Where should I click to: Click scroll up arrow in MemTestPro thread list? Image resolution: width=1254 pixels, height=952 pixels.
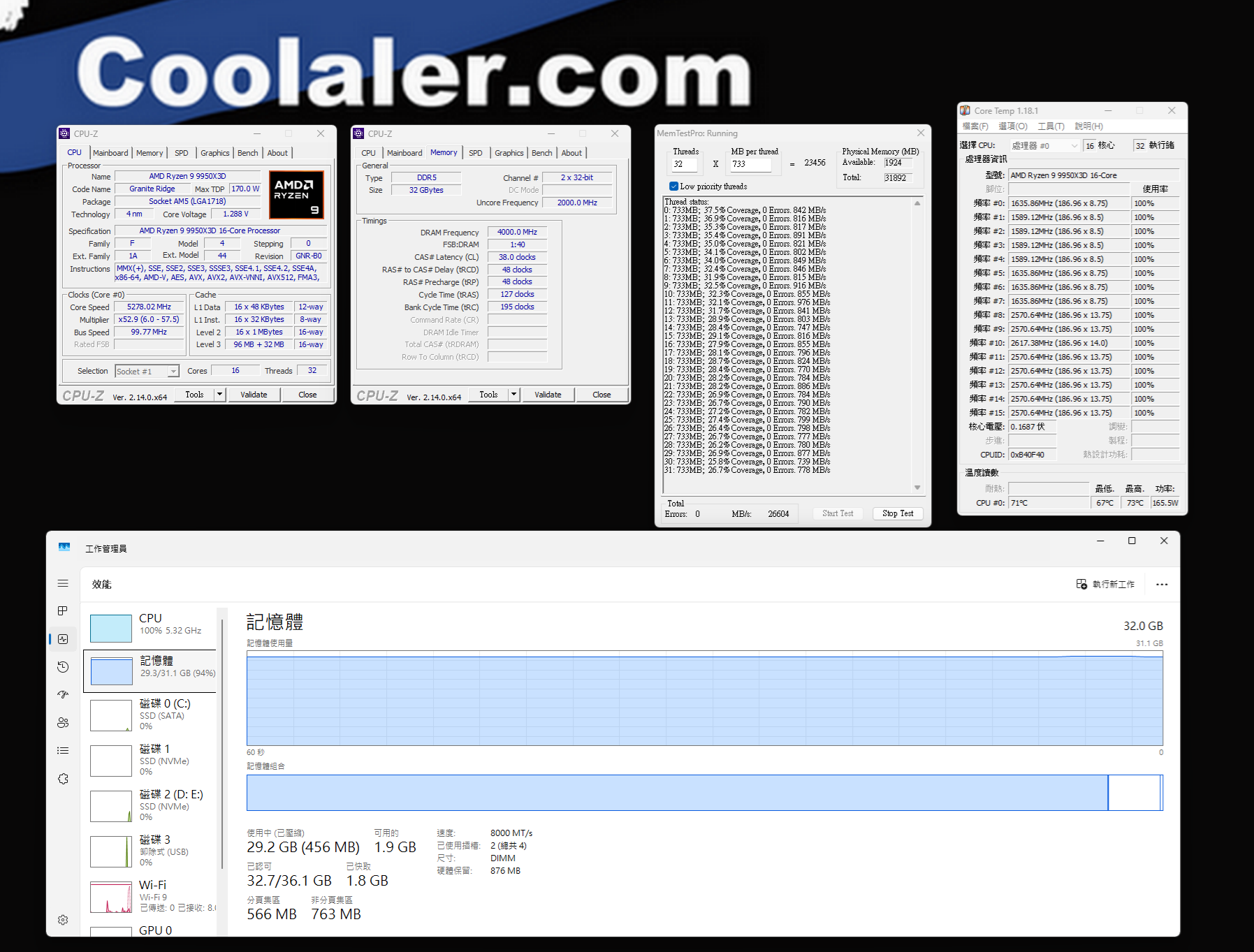point(917,203)
